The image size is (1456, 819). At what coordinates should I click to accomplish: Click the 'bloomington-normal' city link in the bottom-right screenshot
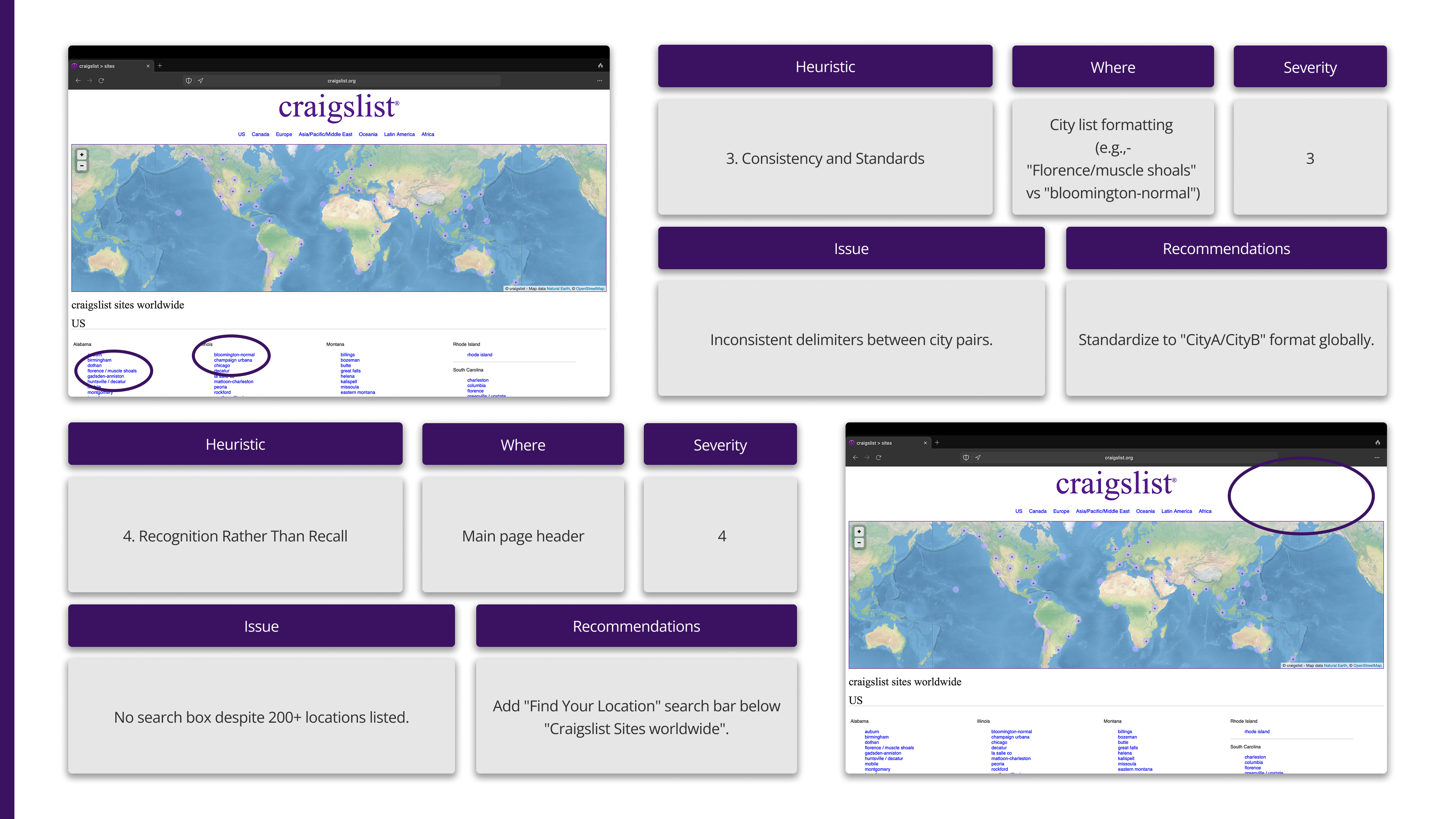tap(1011, 732)
